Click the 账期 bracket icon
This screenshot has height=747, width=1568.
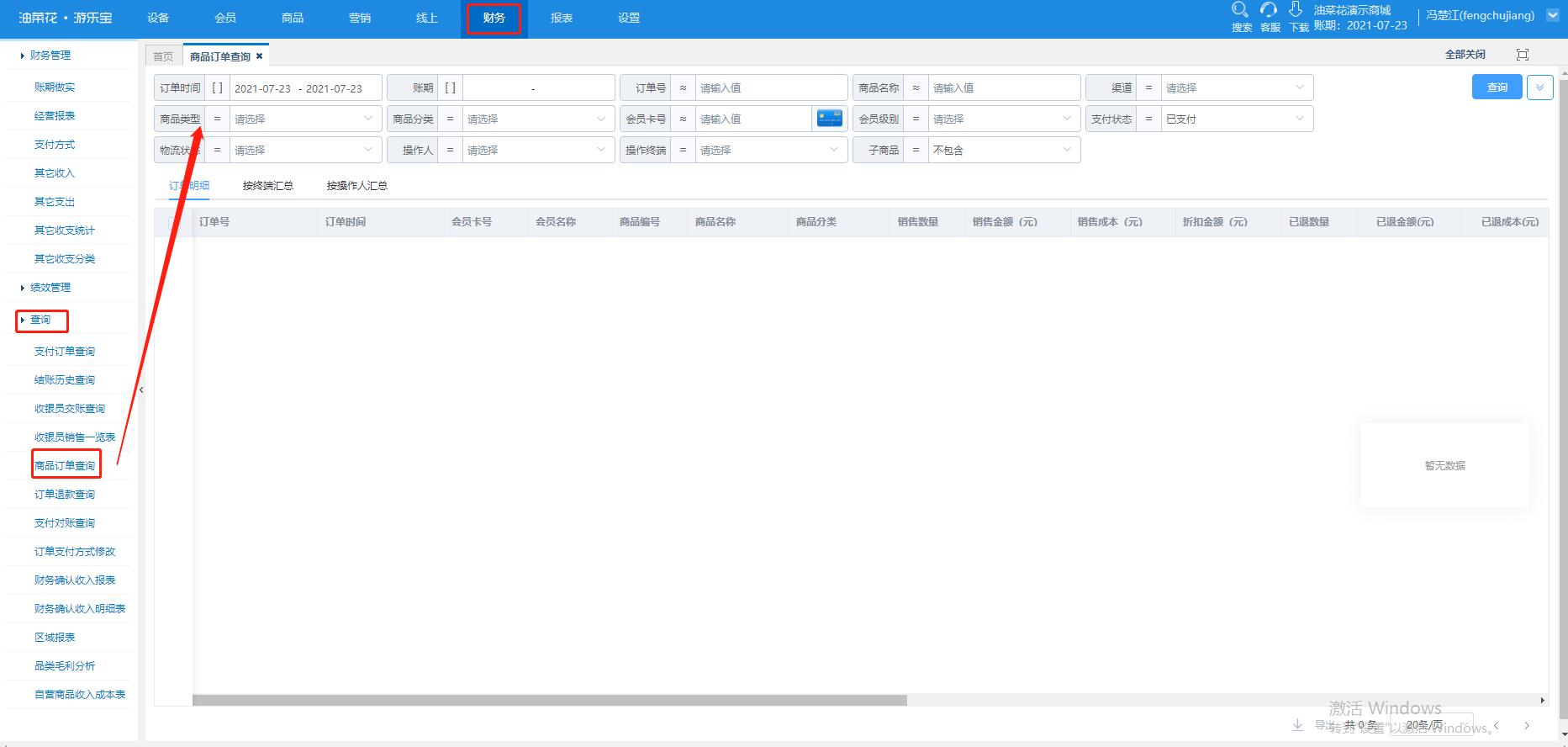coord(450,87)
